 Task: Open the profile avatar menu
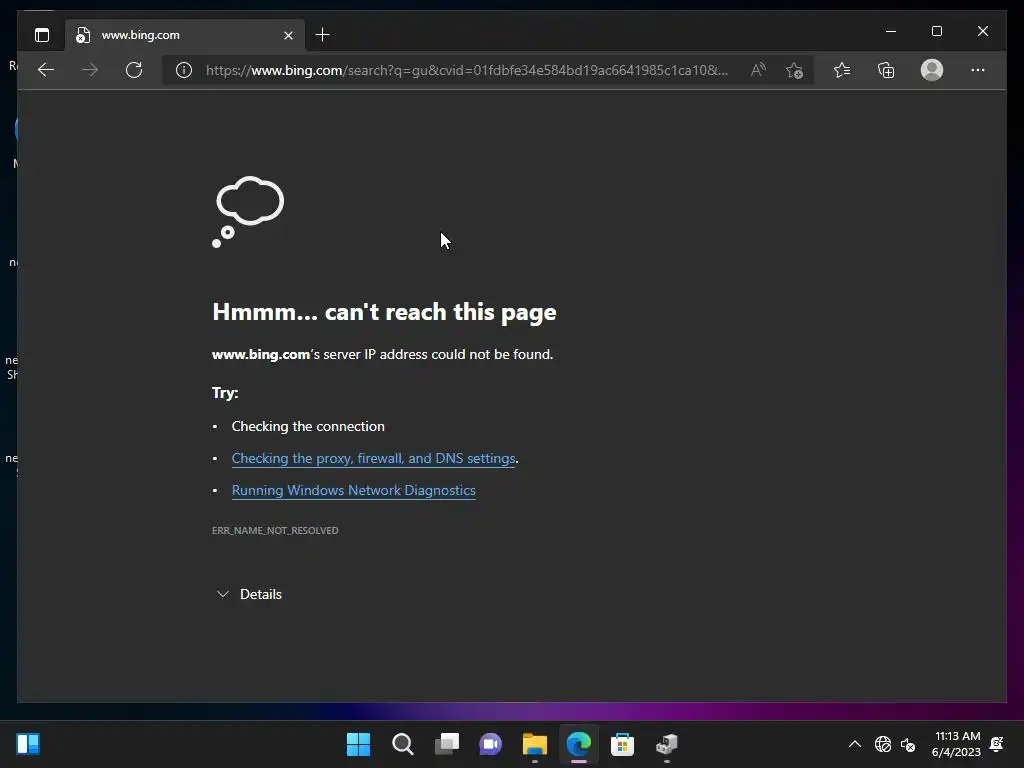(932, 70)
